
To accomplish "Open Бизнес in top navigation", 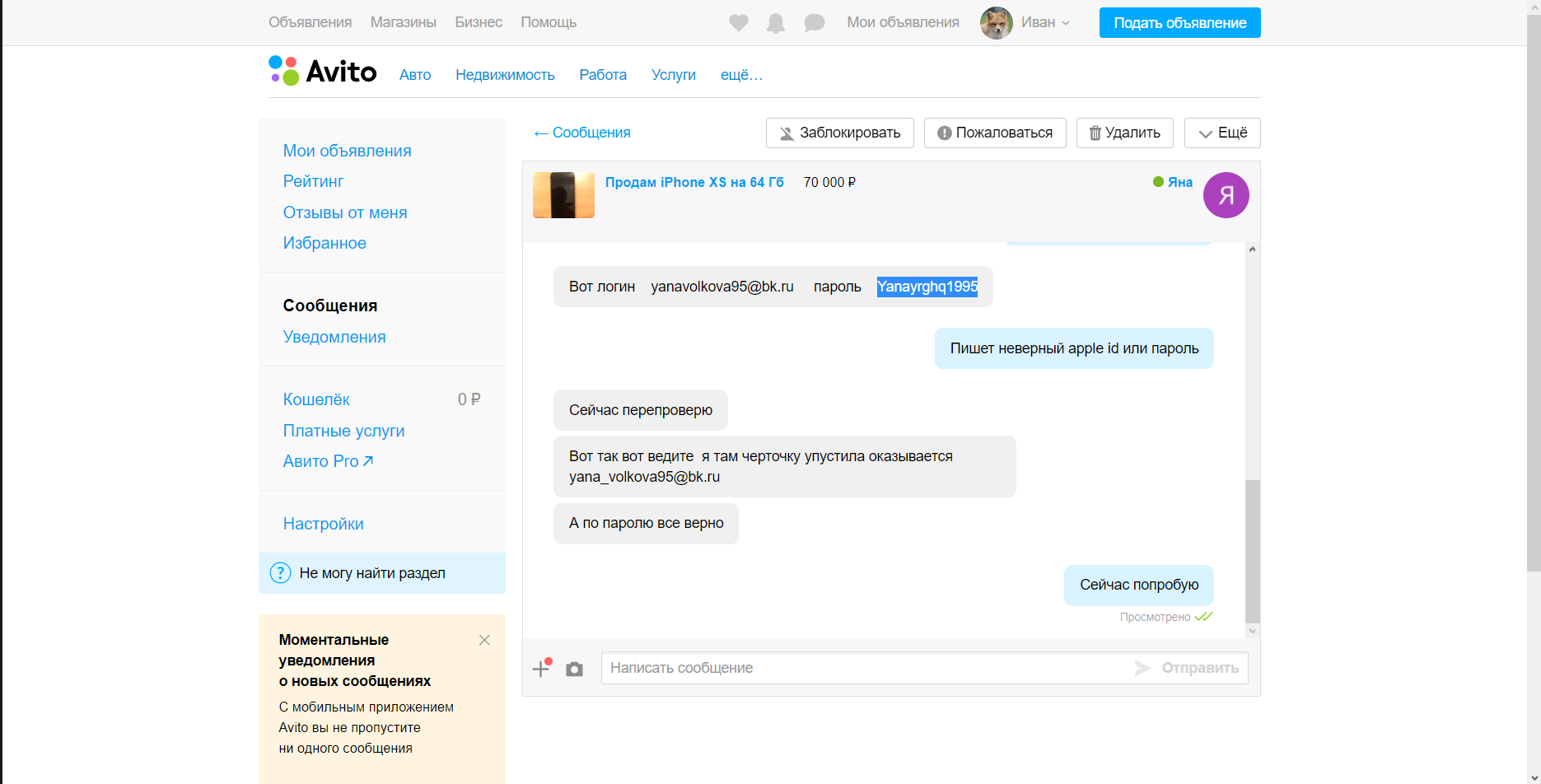I will coord(479,22).
